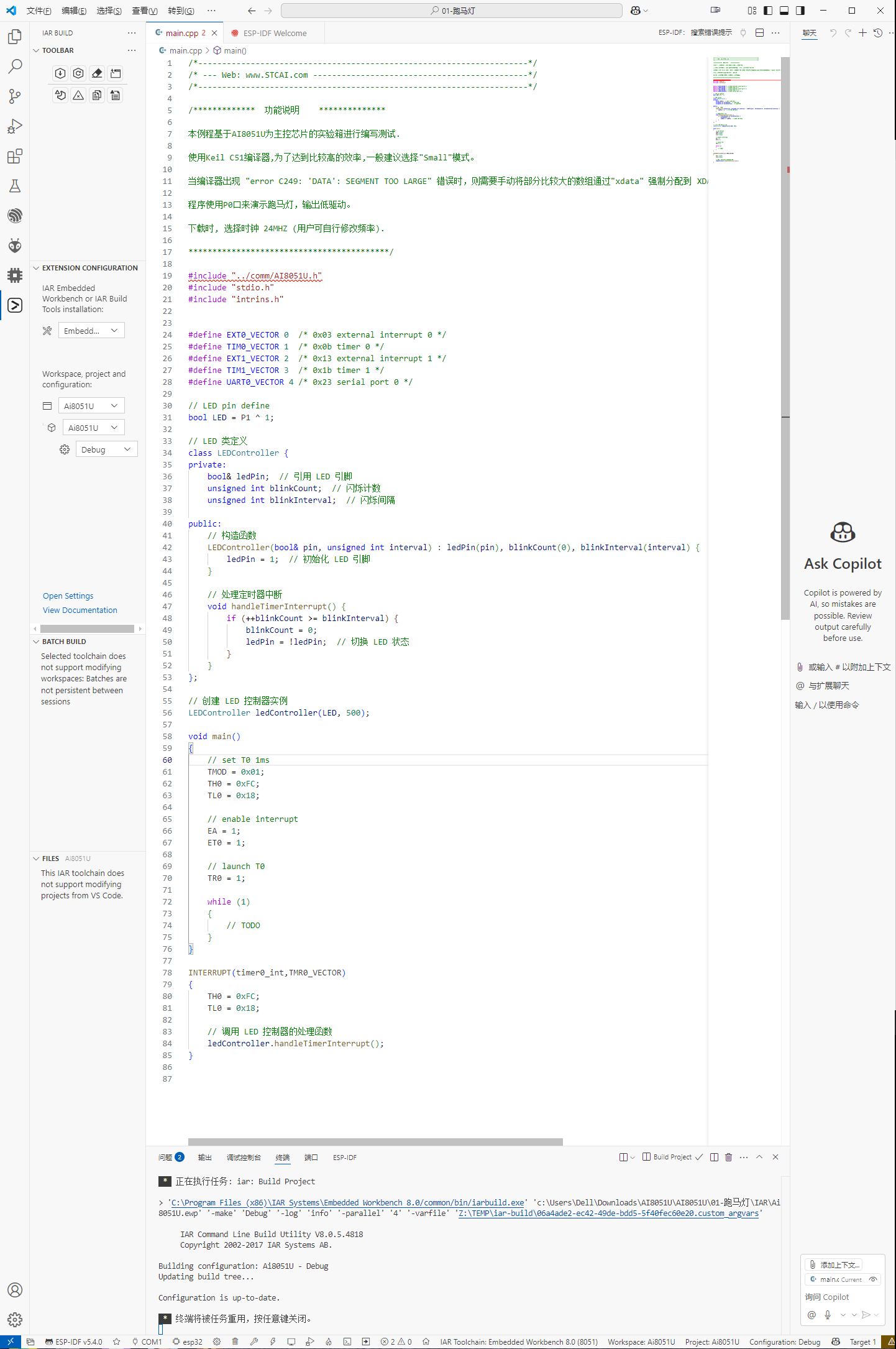This screenshot has width=896, height=1349.
Task: Open the Search view in the activity bar
Action: click(x=15, y=67)
